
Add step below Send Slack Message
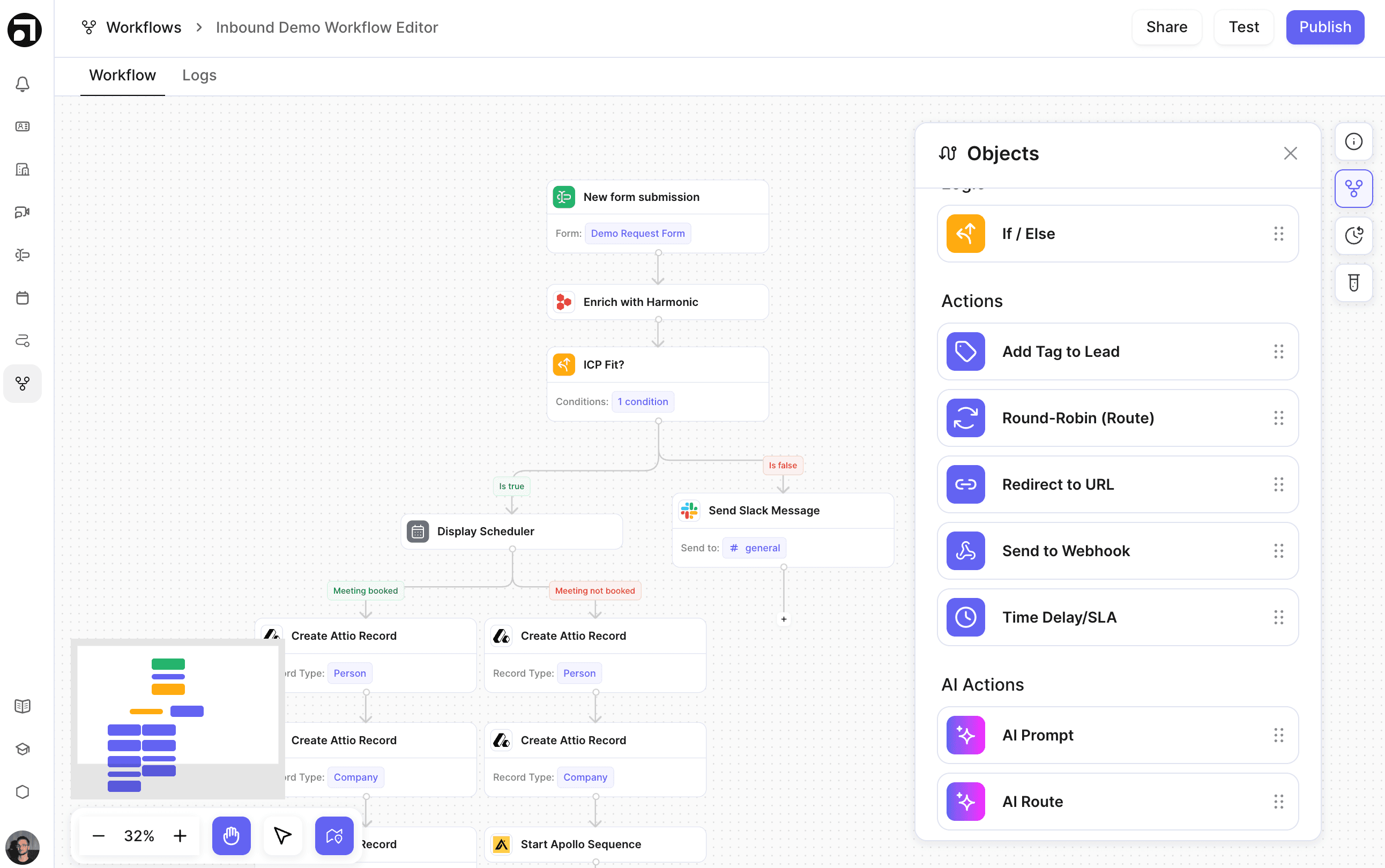point(783,619)
